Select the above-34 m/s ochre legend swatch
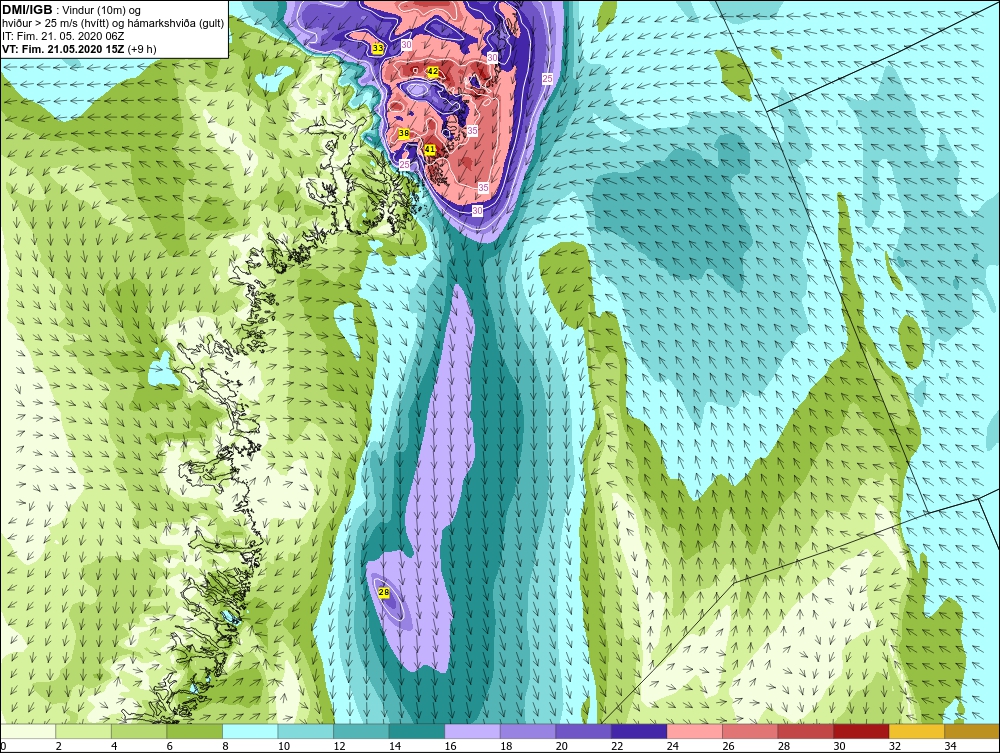Image resolution: width=1000 pixels, height=753 pixels. click(971, 731)
